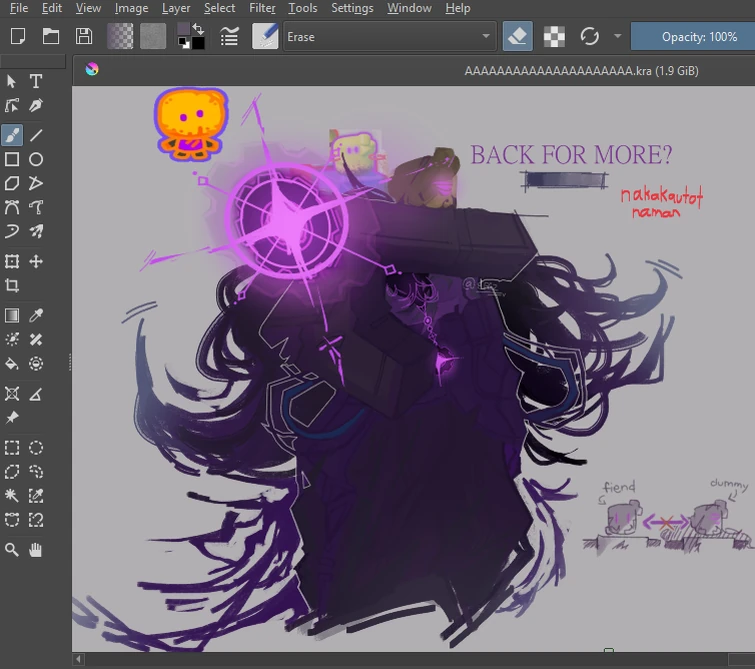Viewport: 755px width, 669px height.
Task: Select the Freehand Brush tool
Action: (12, 135)
